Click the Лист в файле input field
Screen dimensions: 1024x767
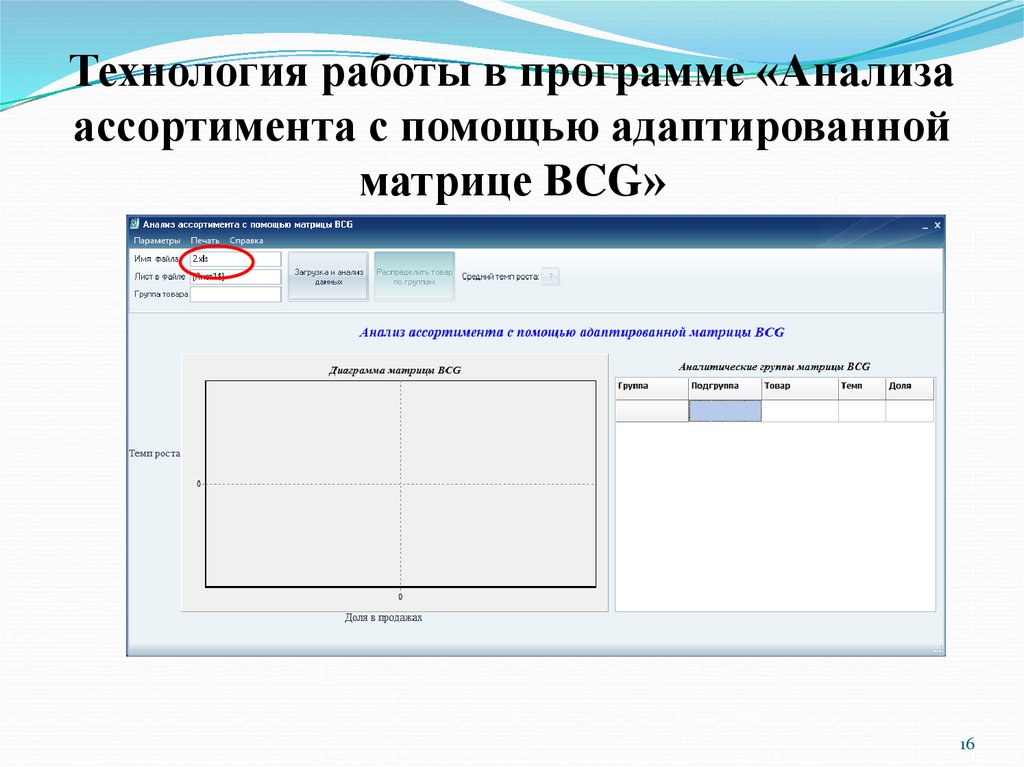tap(235, 277)
